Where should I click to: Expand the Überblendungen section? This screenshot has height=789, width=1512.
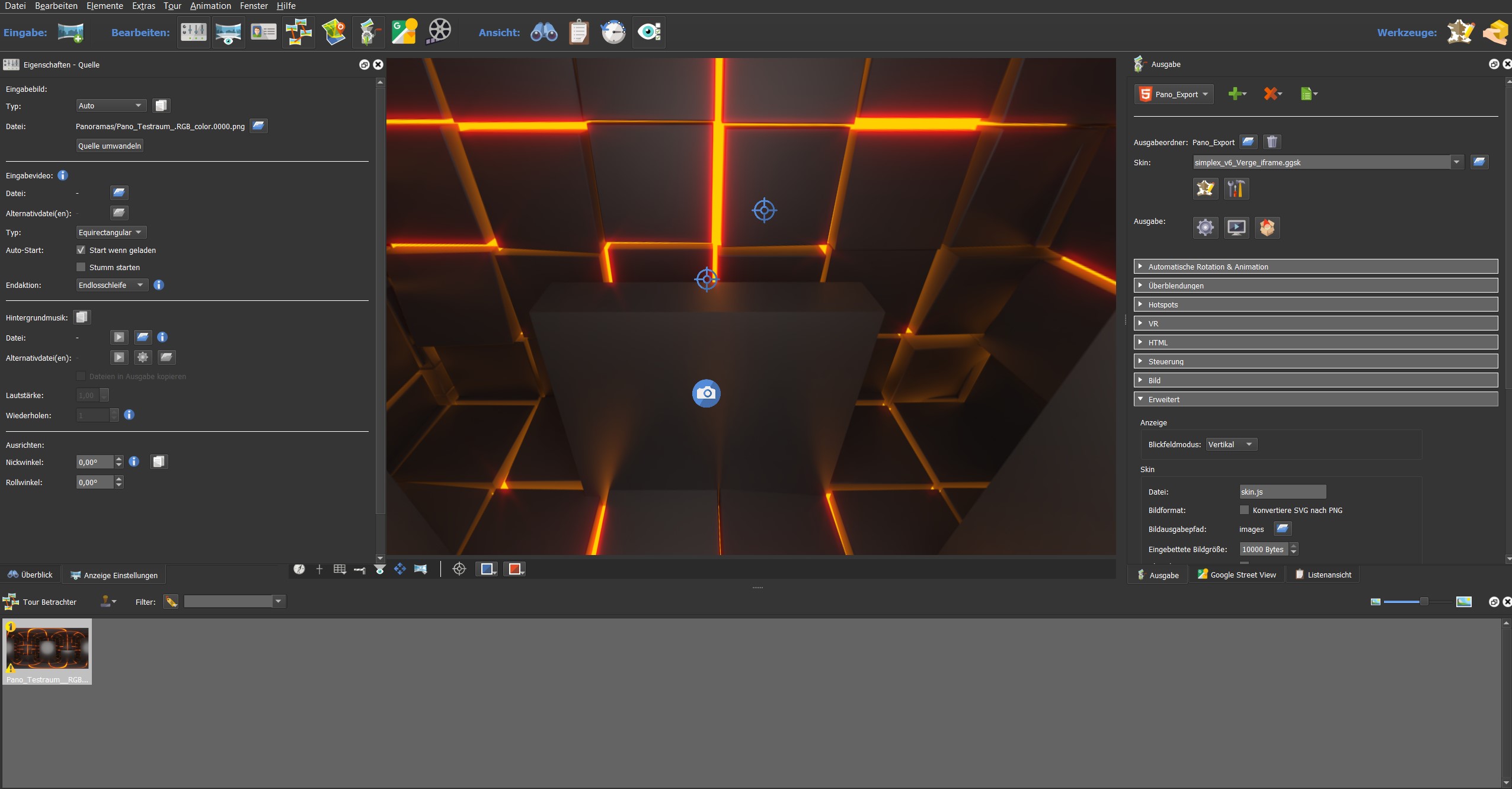point(1316,286)
